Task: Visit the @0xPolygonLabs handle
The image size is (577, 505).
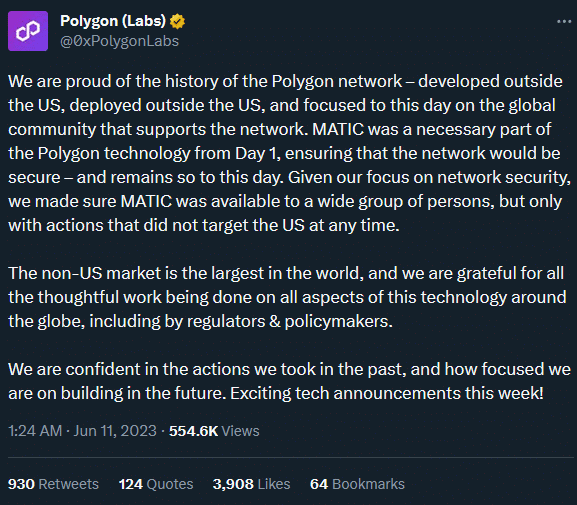Action: point(120,41)
